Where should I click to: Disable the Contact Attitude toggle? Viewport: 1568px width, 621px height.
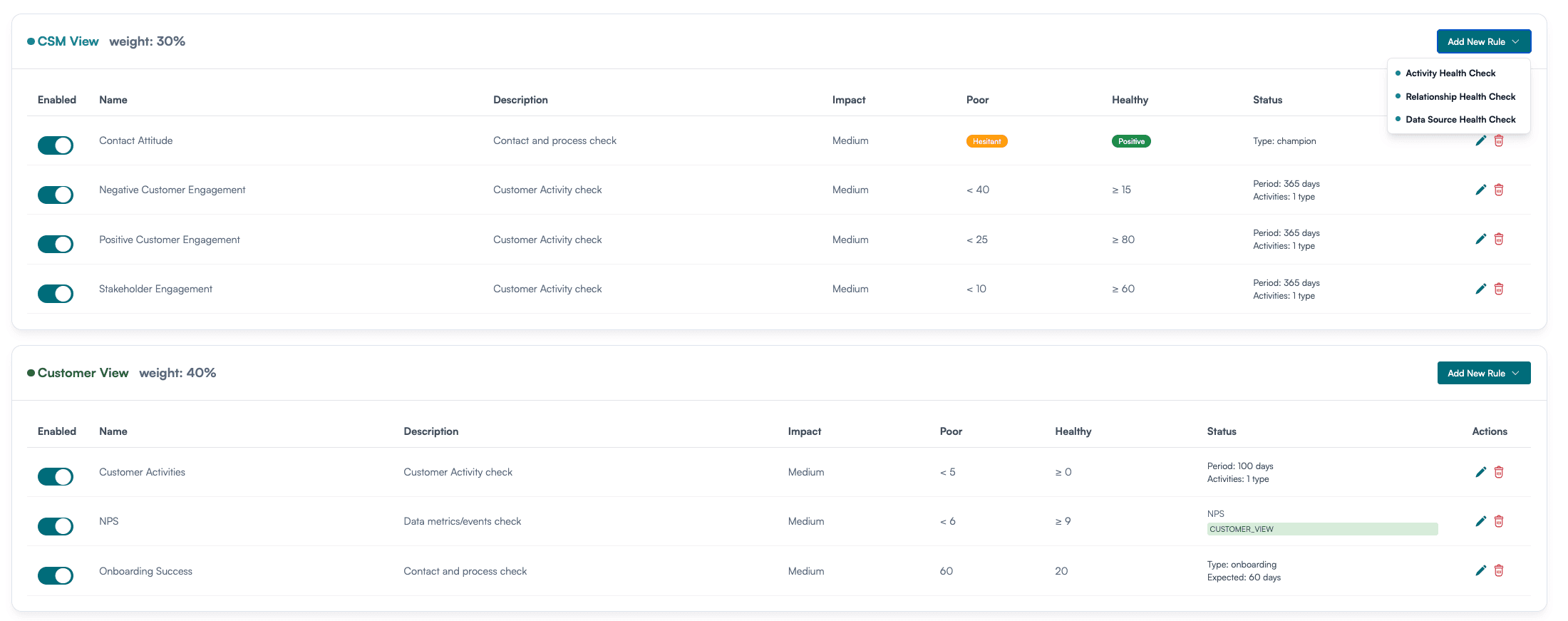pyautogui.click(x=56, y=145)
